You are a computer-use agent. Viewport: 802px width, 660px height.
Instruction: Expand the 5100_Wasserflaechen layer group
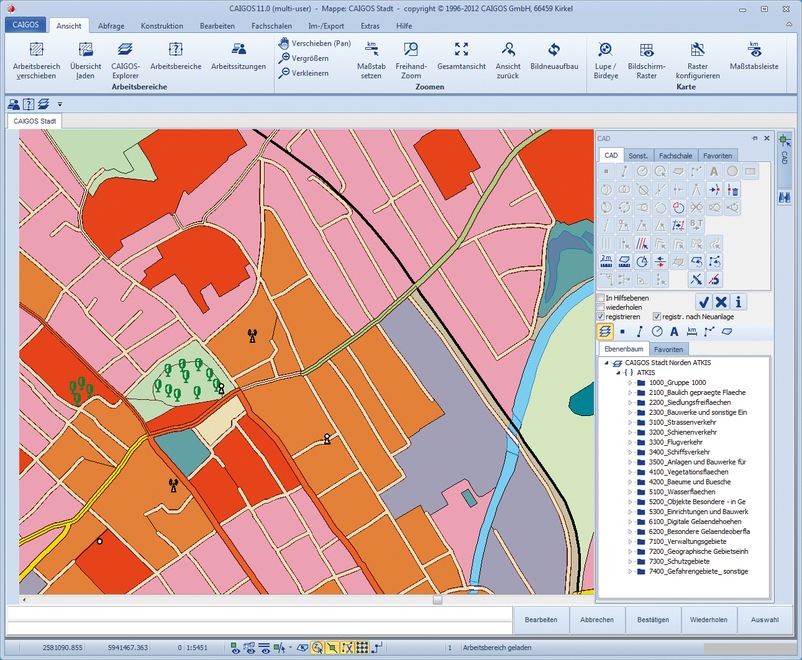630,492
